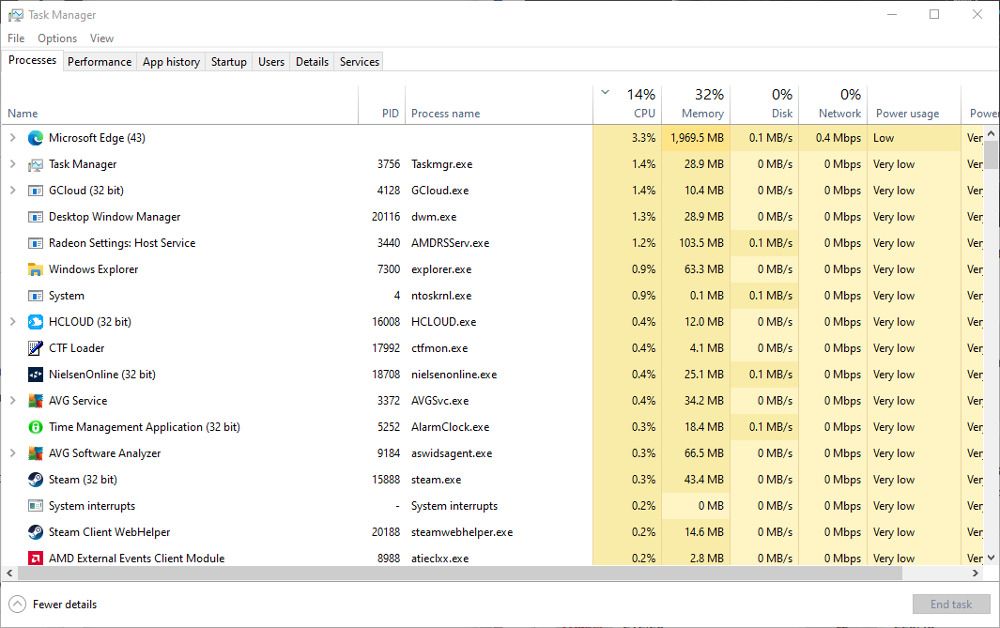Viewport: 1000px width, 628px height.
Task: Select the Steam (32 bit) icon
Action: point(35,480)
